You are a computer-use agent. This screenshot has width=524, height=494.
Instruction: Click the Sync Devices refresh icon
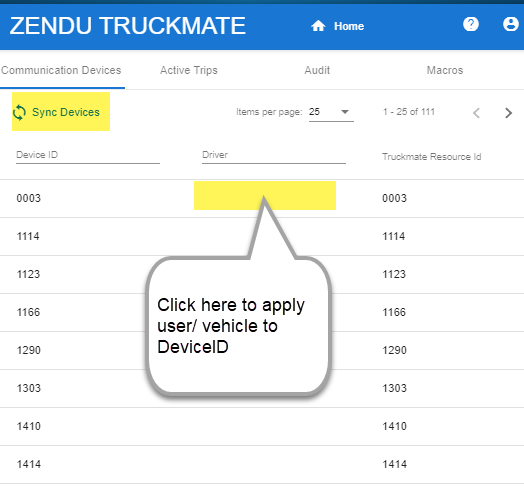(x=19, y=112)
